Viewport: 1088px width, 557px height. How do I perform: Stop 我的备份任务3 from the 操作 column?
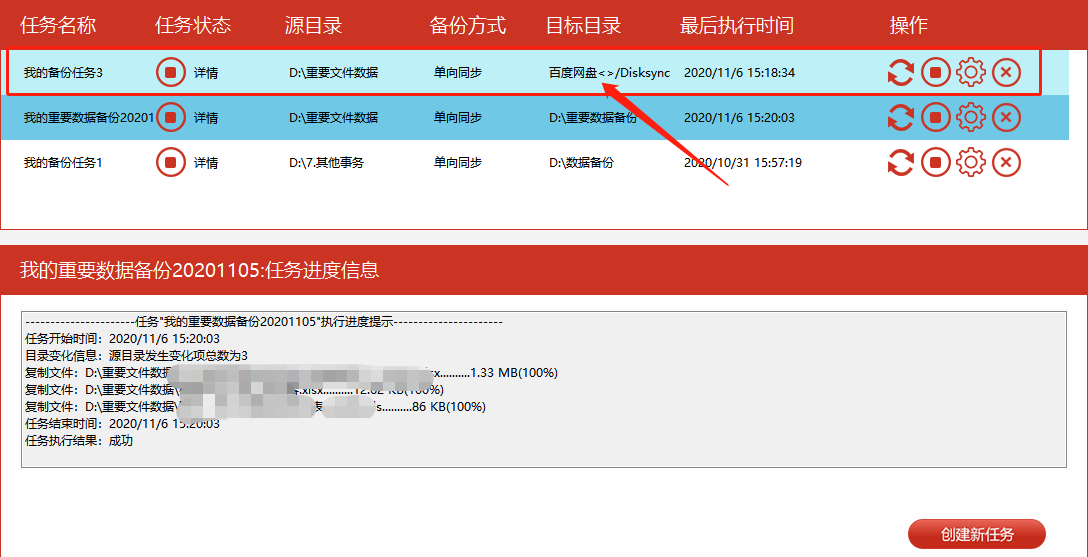point(936,73)
